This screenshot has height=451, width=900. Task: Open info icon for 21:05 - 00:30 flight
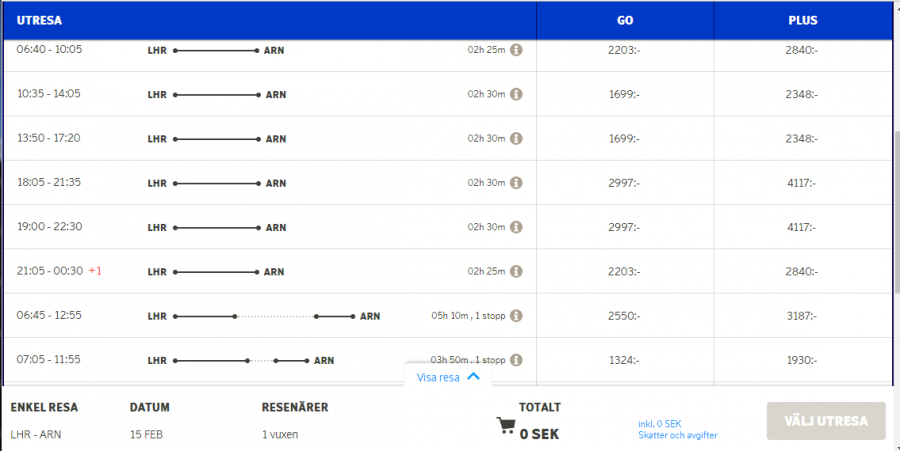coord(517,271)
